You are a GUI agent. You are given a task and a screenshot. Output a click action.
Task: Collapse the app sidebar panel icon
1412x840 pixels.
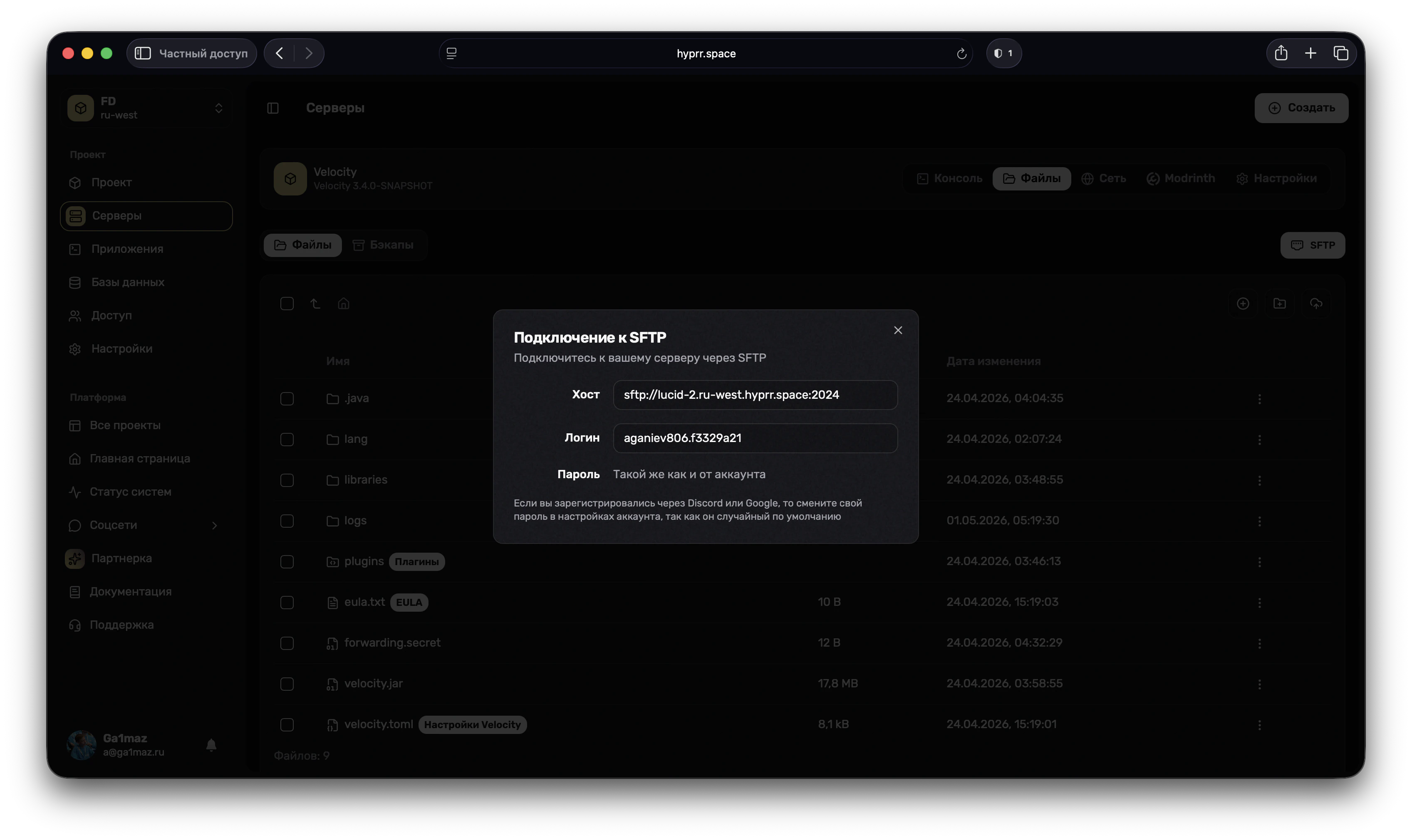click(273, 108)
